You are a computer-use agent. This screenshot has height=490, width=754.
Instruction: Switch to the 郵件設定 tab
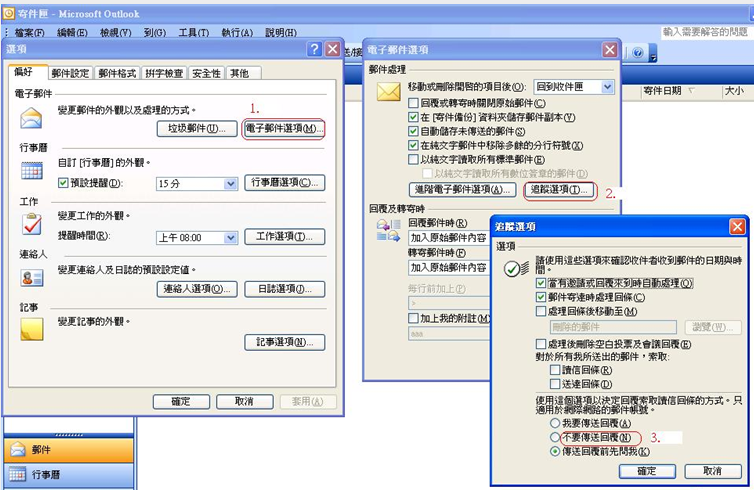click(x=70, y=73)
